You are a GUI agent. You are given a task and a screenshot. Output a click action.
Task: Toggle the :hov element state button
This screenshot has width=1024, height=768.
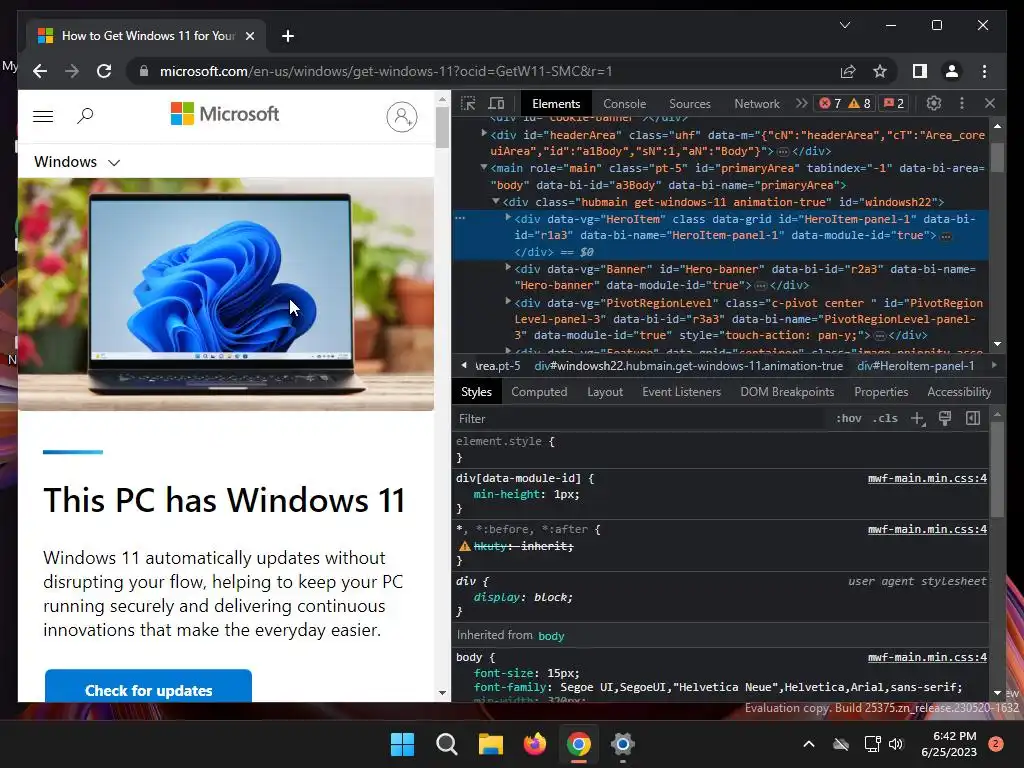[848, 419]
